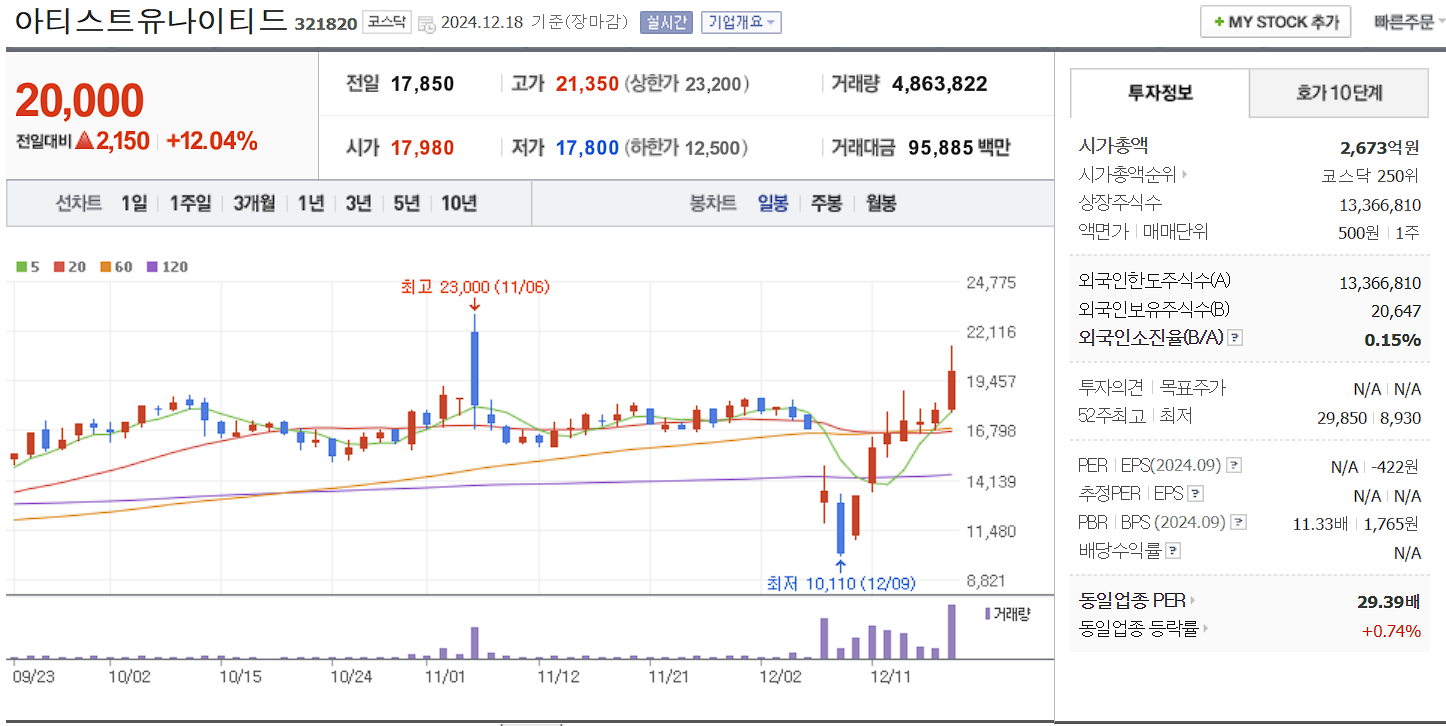This screenshot has width=1446, height=726.
Task: Click the 동일업종 등락률 value +0.74%
Action: [1391, 631]
